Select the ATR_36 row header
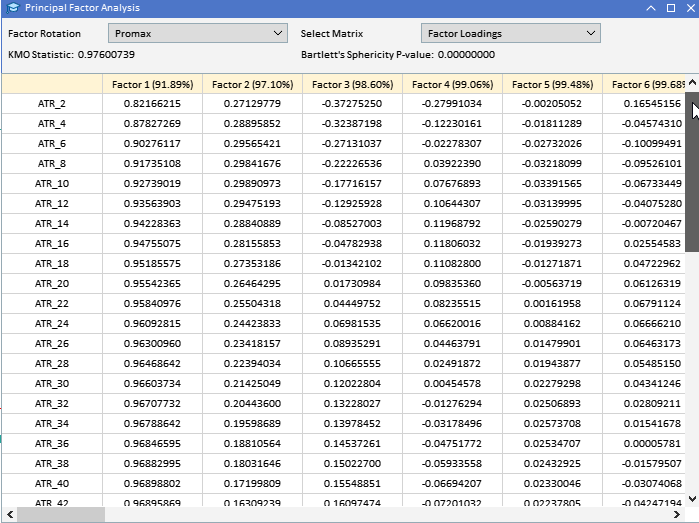Screen dimensions: 699x523 click(x=52, y=444)
